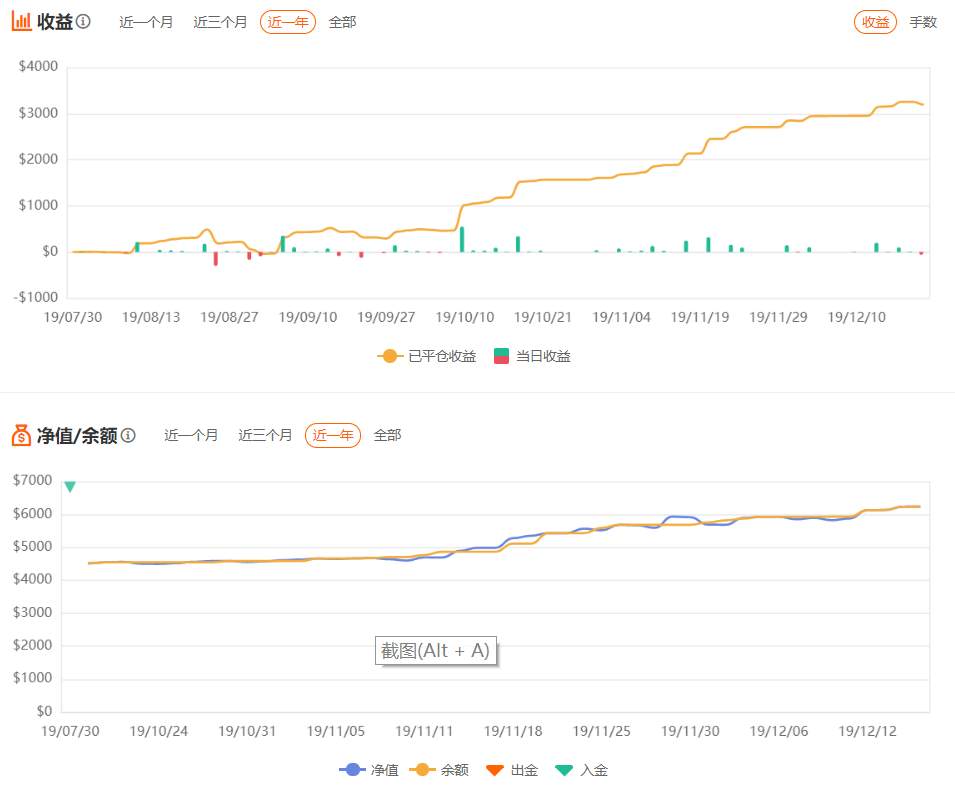
Task: Click the $7000 axis label
Action: [x=32, y=480]
